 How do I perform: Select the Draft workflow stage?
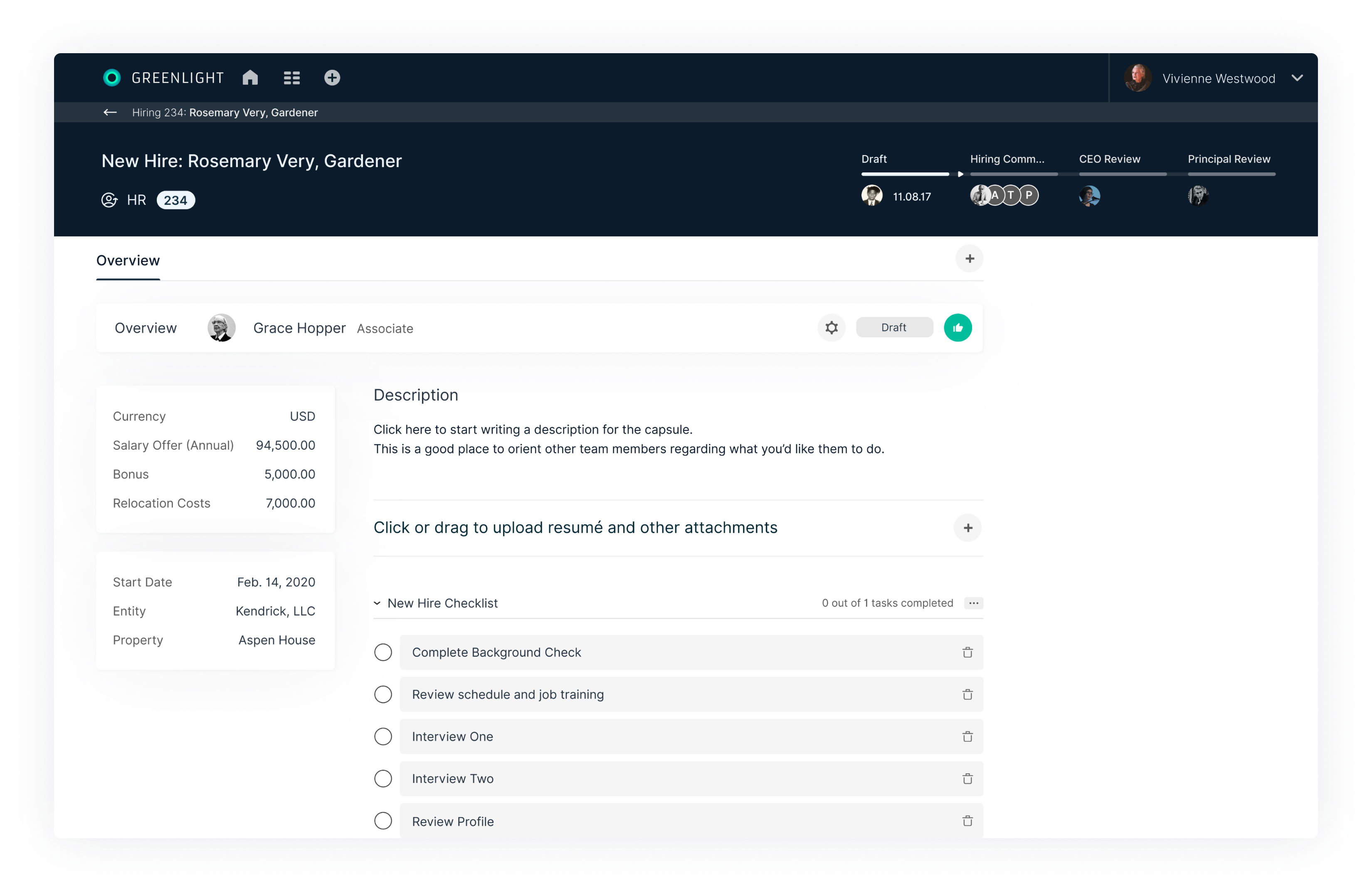pos(874,159)
